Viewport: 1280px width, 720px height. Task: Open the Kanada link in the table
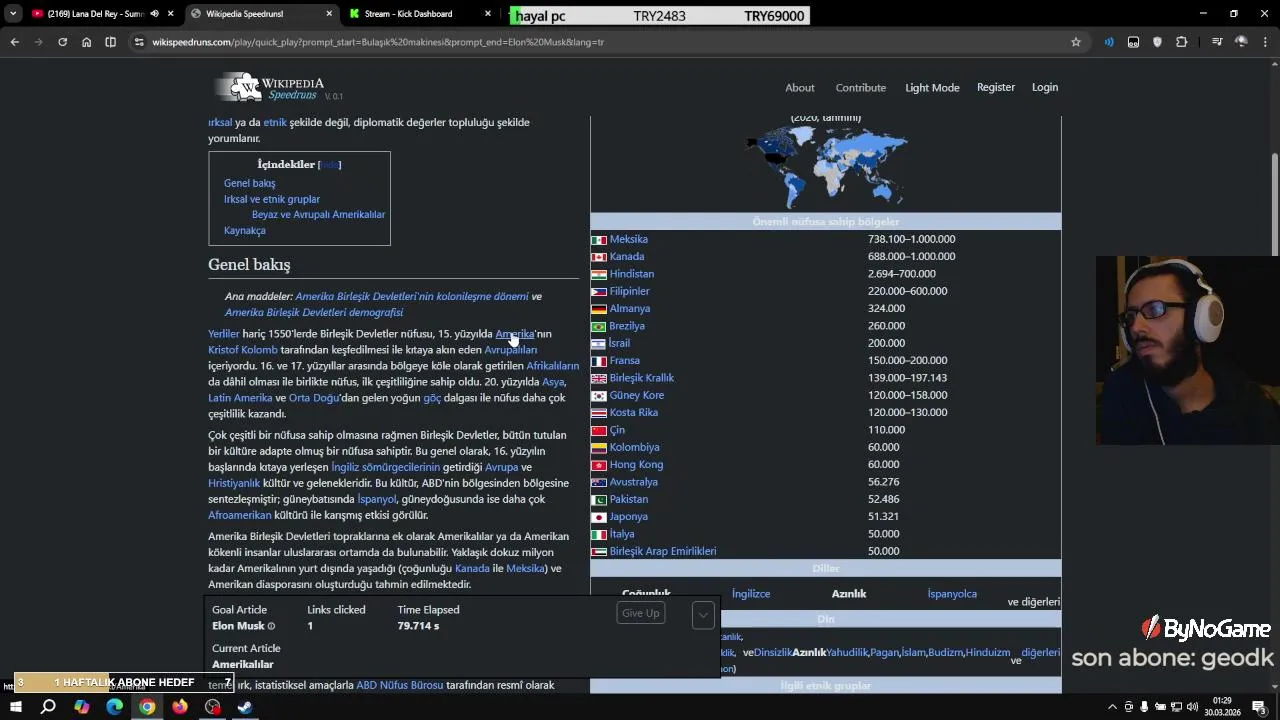tap(627, 257)
